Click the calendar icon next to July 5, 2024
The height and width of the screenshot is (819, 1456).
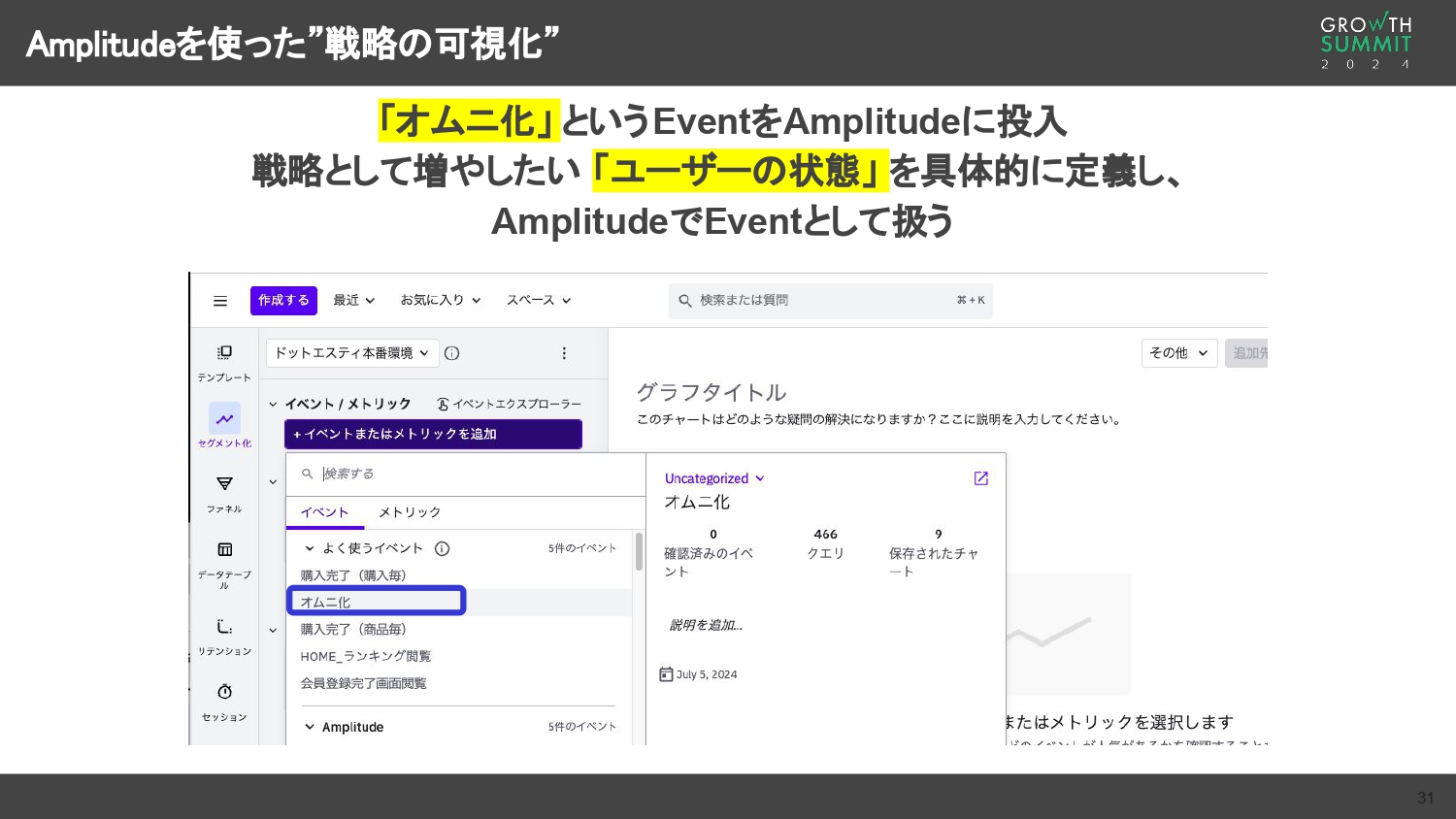tap(667, 673)
